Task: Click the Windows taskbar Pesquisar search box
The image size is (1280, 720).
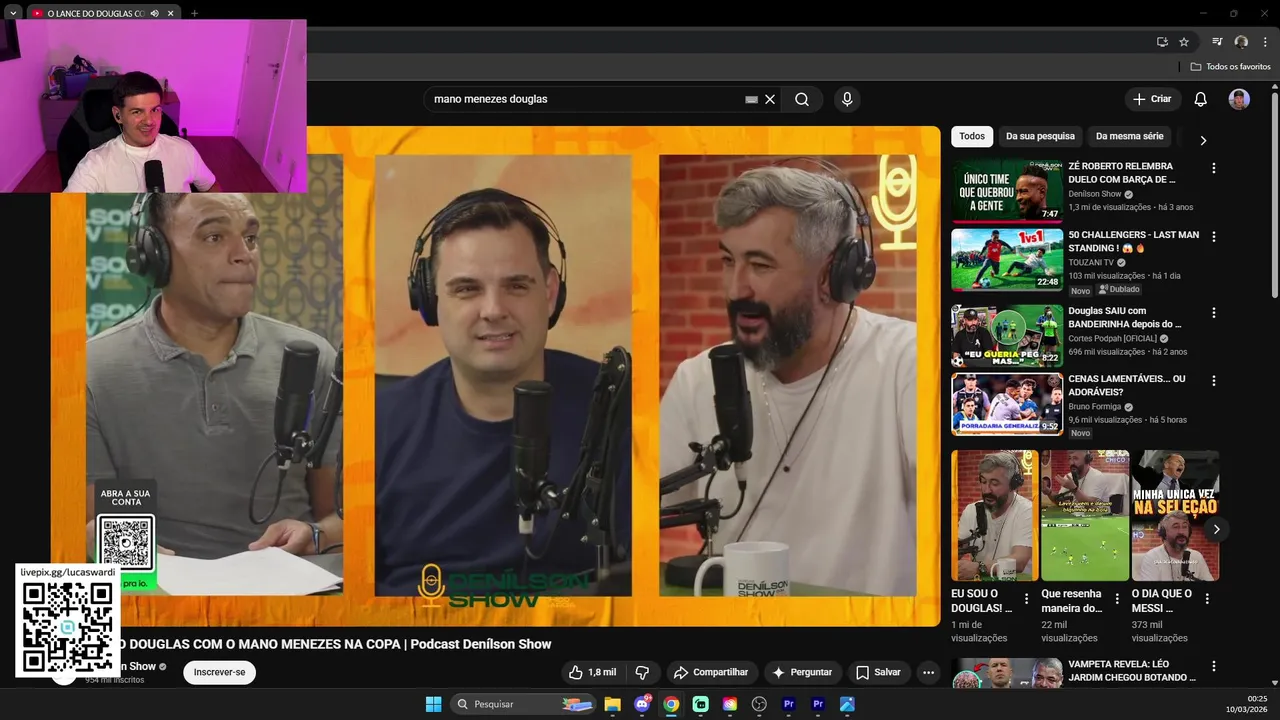Action: (523, 704)
